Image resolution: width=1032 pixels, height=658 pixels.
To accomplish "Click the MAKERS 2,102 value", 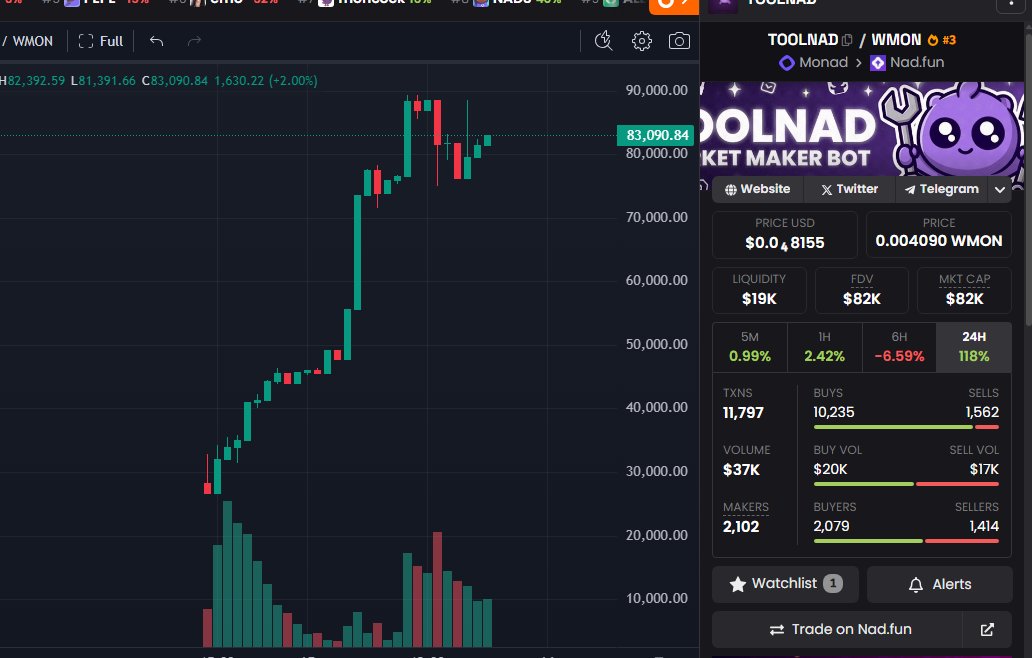I will (x=741, y=526).
